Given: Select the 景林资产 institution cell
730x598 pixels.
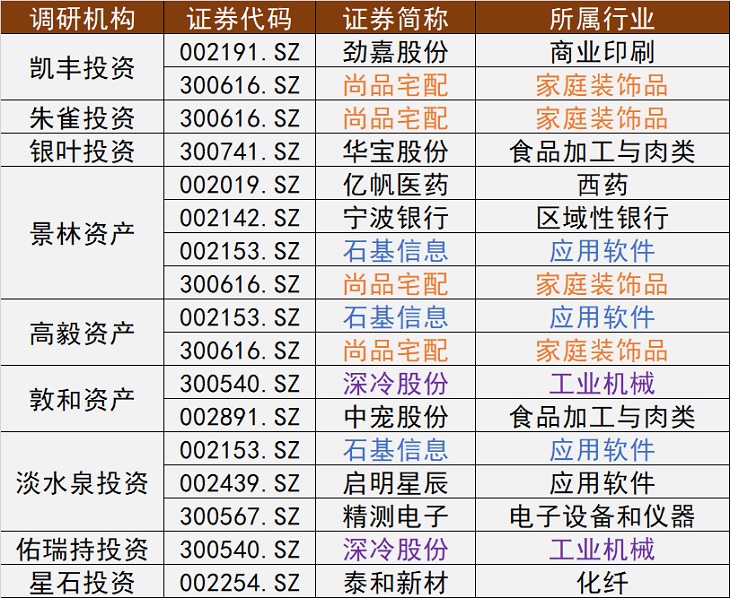Looking at the screenshot, I should tap(82, 233).
